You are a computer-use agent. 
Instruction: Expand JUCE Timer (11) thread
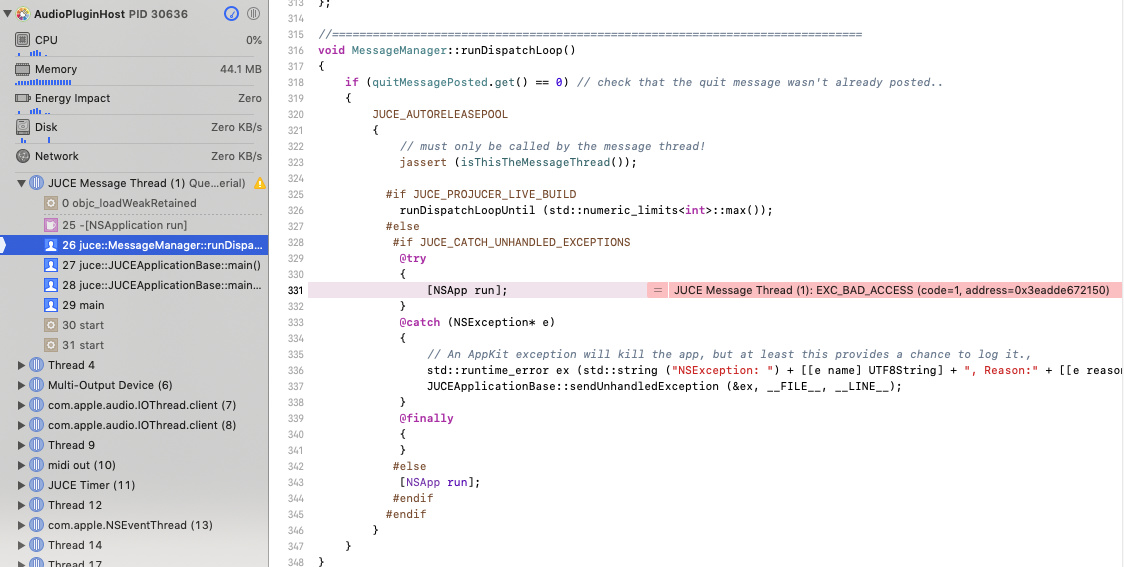tap(22, 485)
